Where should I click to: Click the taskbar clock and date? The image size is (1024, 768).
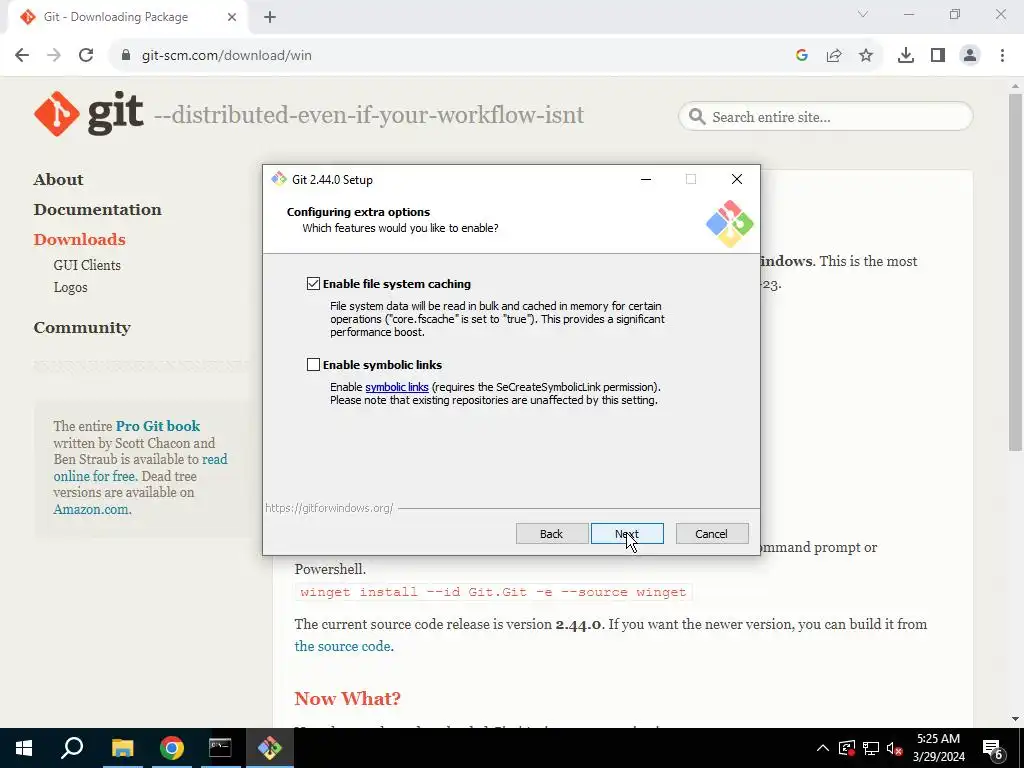click(938, 748)
